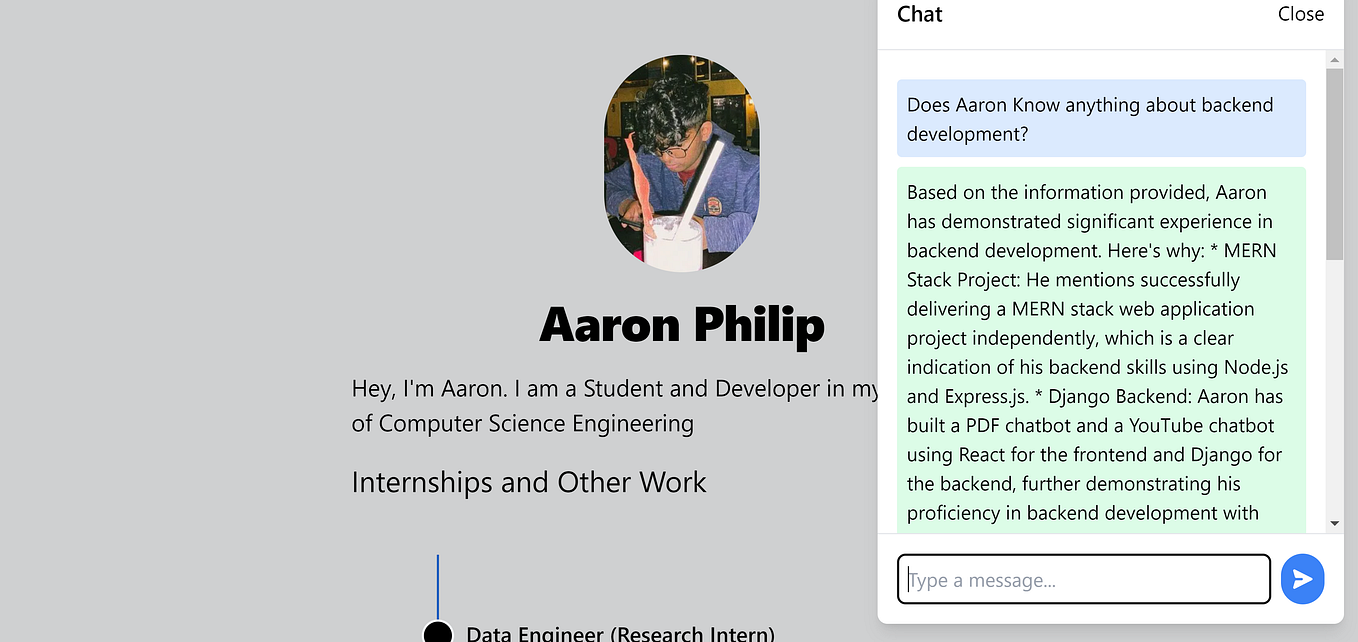Close the chat panel

coord(1300,14)
